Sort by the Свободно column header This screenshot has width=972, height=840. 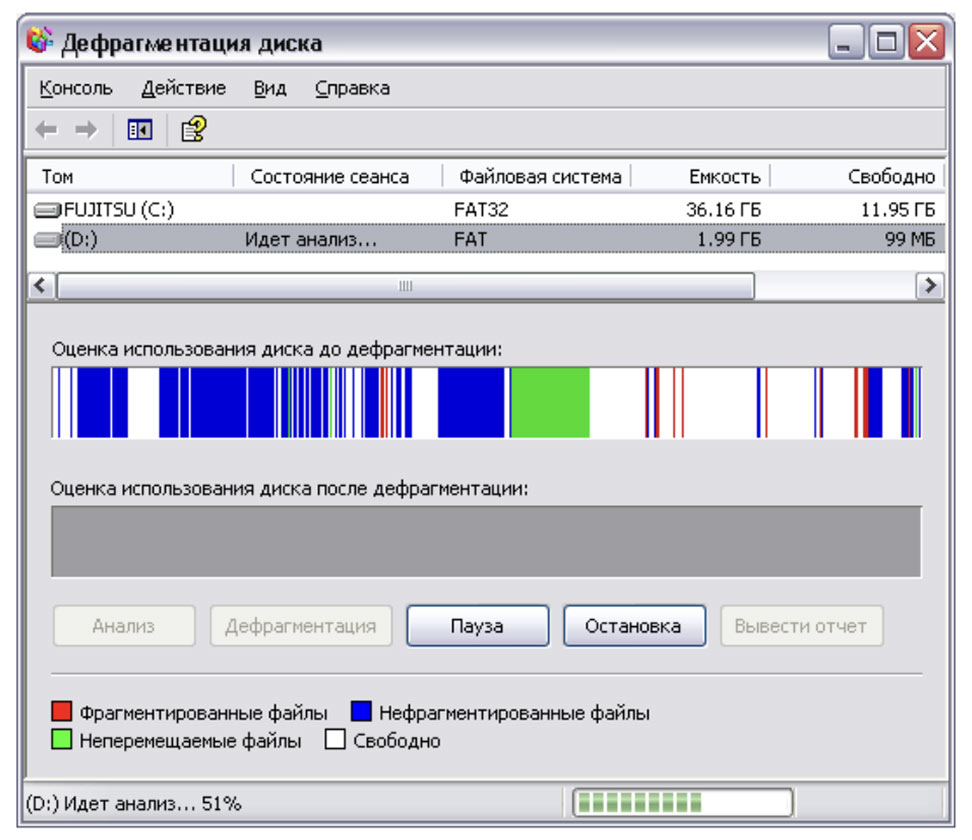point(857,177)
